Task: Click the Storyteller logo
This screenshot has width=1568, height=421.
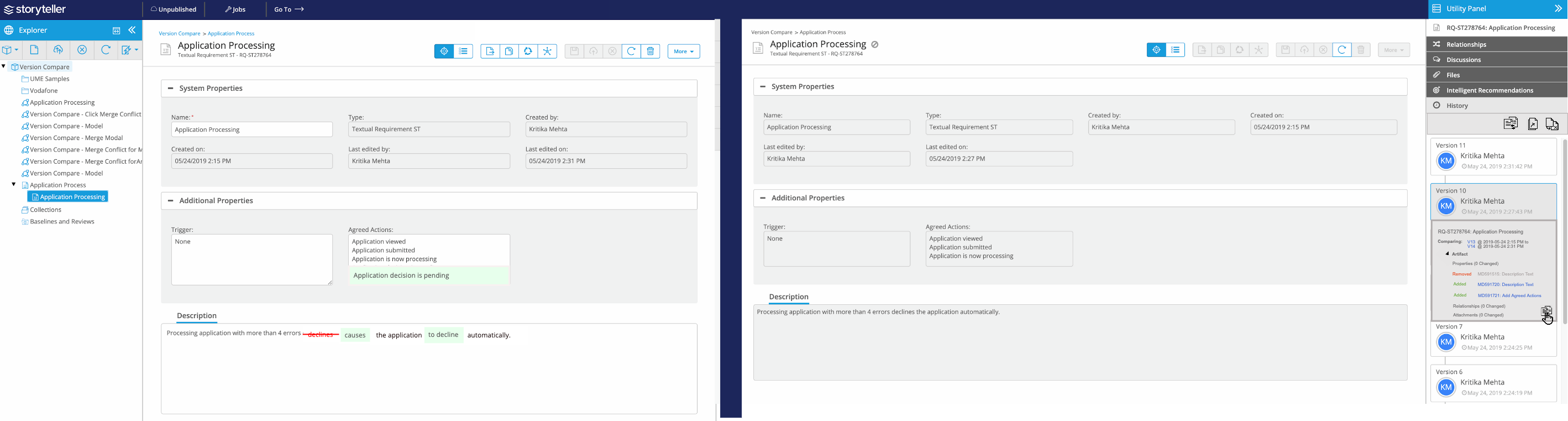Action: point(35,9)
